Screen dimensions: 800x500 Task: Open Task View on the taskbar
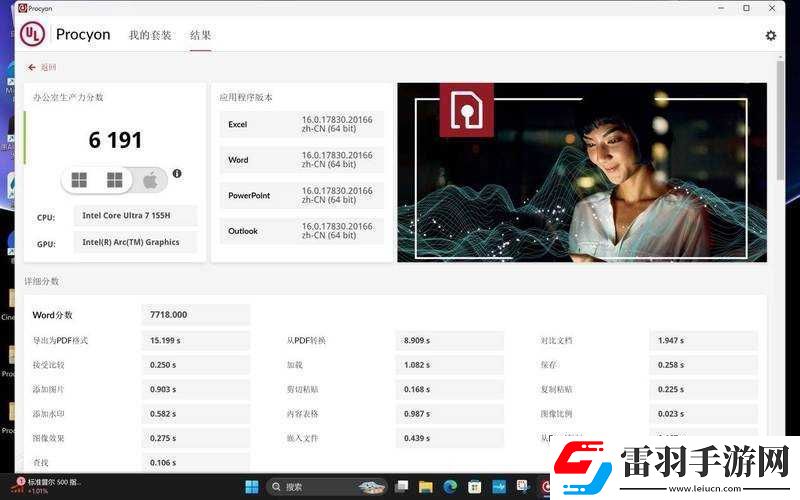(402, 487)
